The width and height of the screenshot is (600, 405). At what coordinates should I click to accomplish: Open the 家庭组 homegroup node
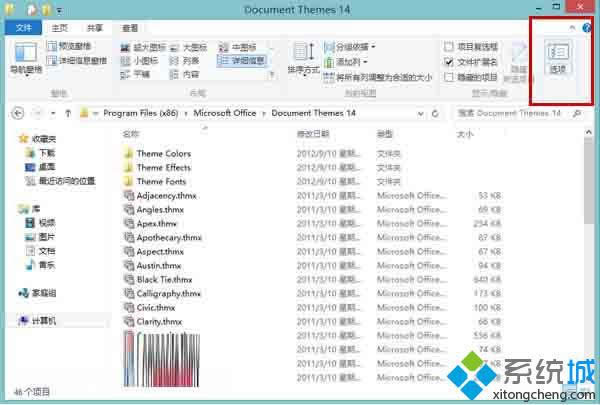37,293
